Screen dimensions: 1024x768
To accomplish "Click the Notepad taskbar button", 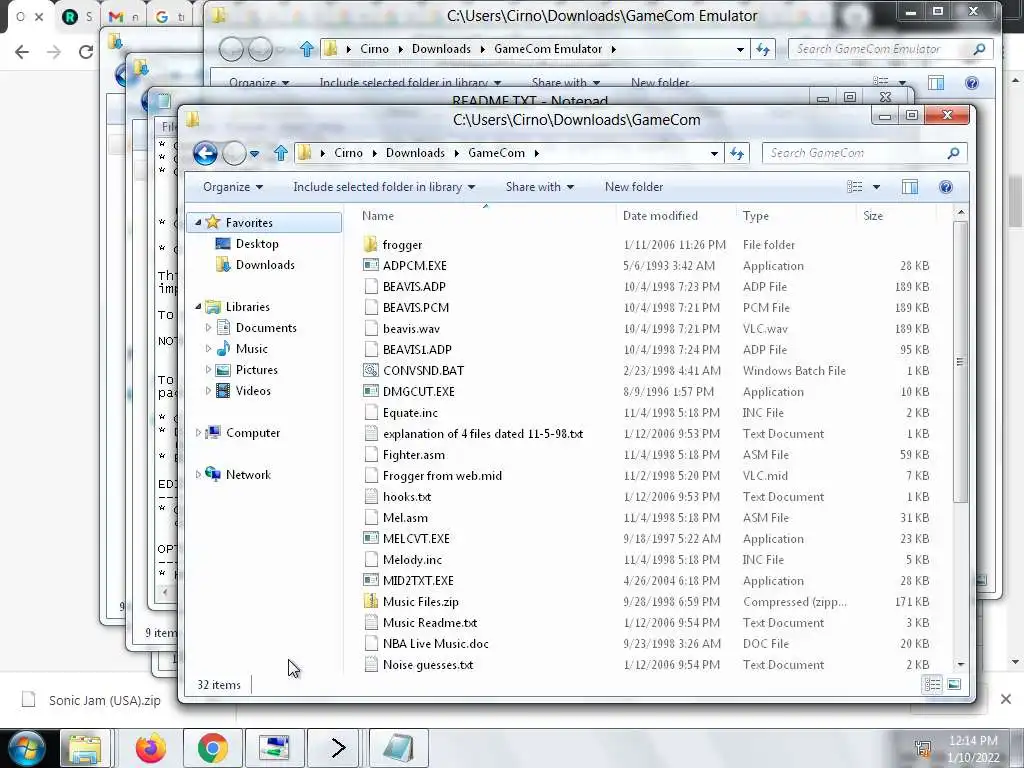I will click(x=398, y=748).
